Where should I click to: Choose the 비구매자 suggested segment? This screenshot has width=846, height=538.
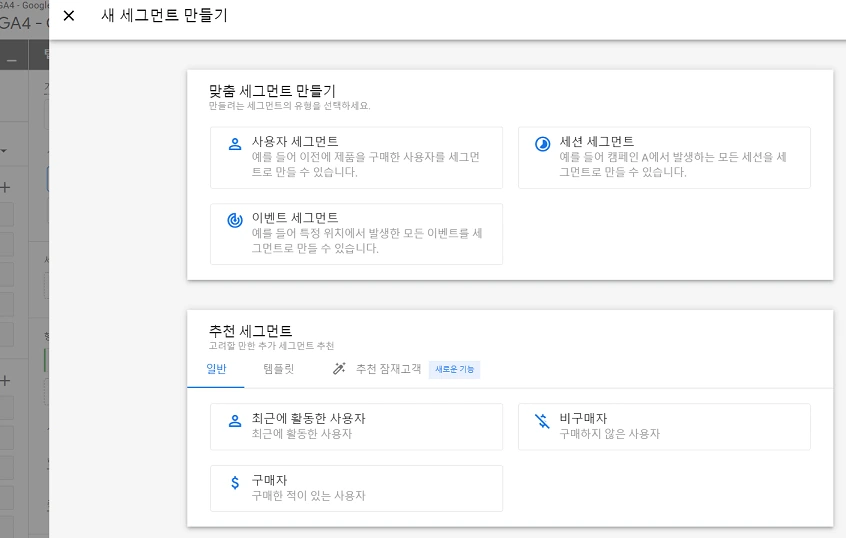tap(664, 427)
